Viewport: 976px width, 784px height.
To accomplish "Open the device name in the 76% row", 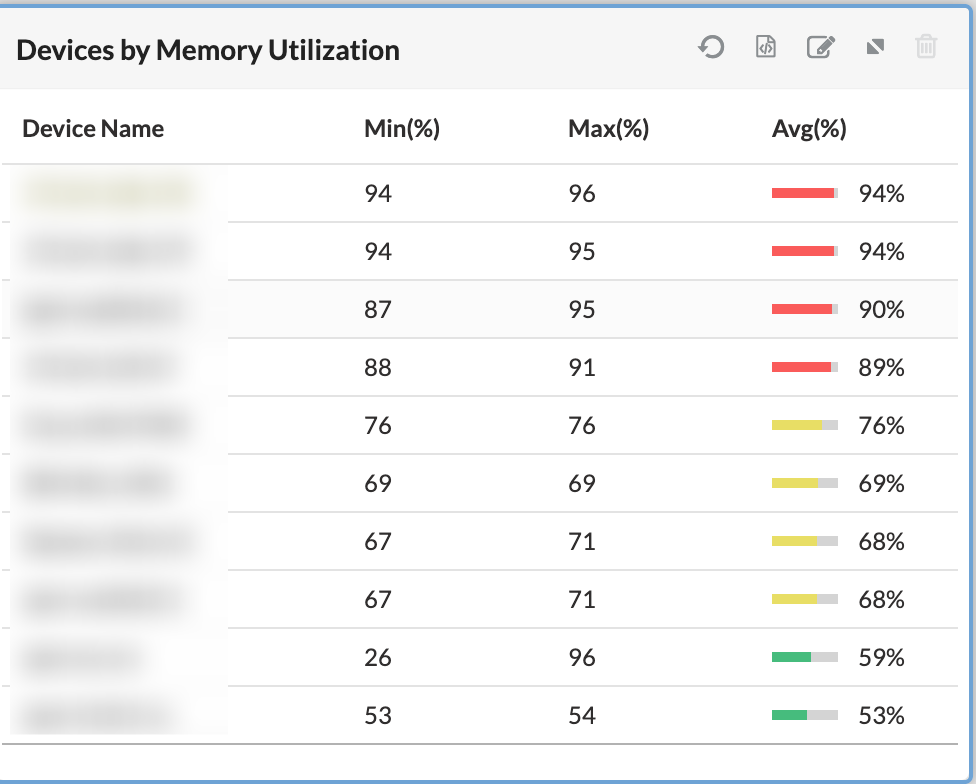I will (x=104, y=426).
